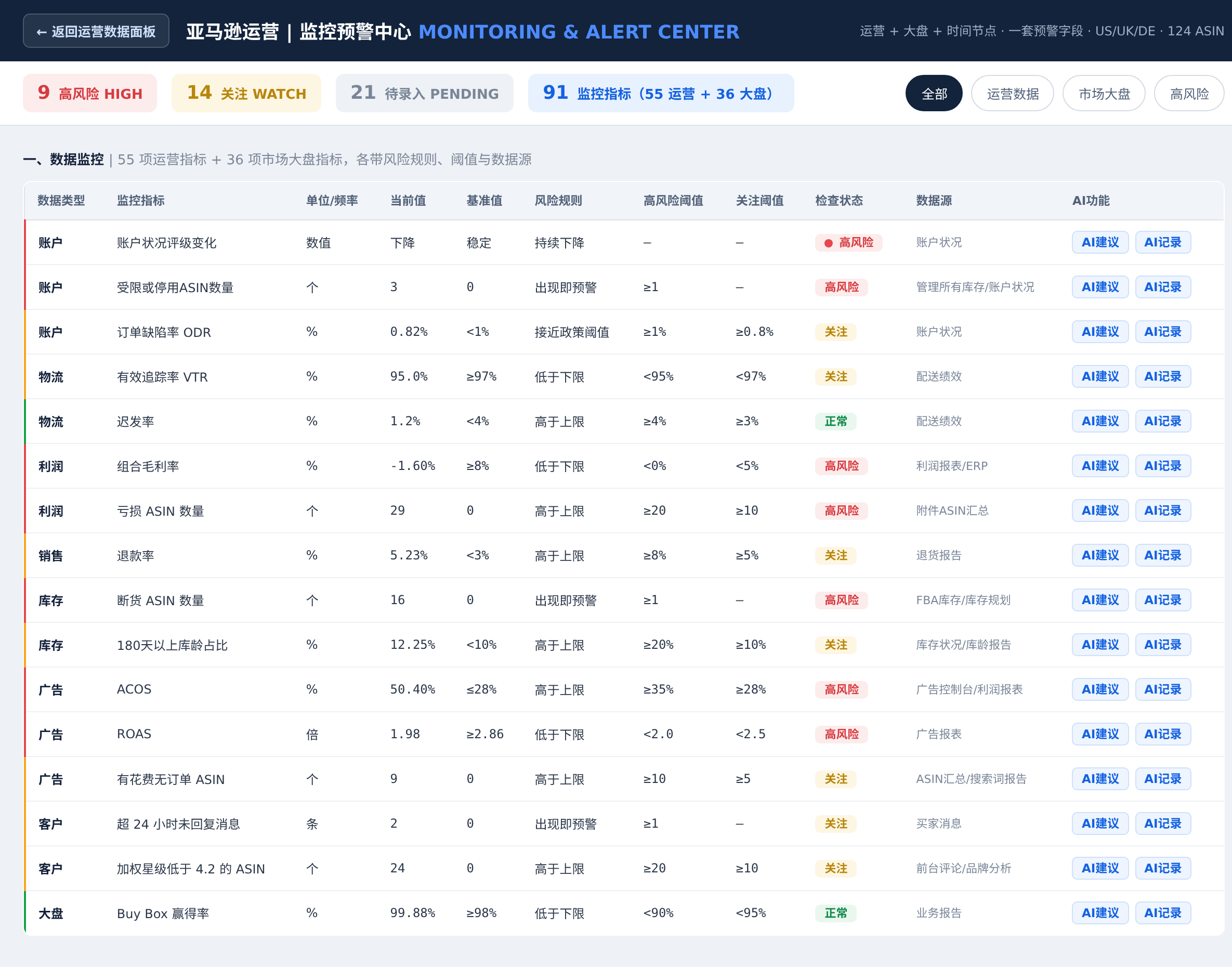Switch to the 运营数据 filter tab
This screenshot has height=967, width=1232.
1012,94
